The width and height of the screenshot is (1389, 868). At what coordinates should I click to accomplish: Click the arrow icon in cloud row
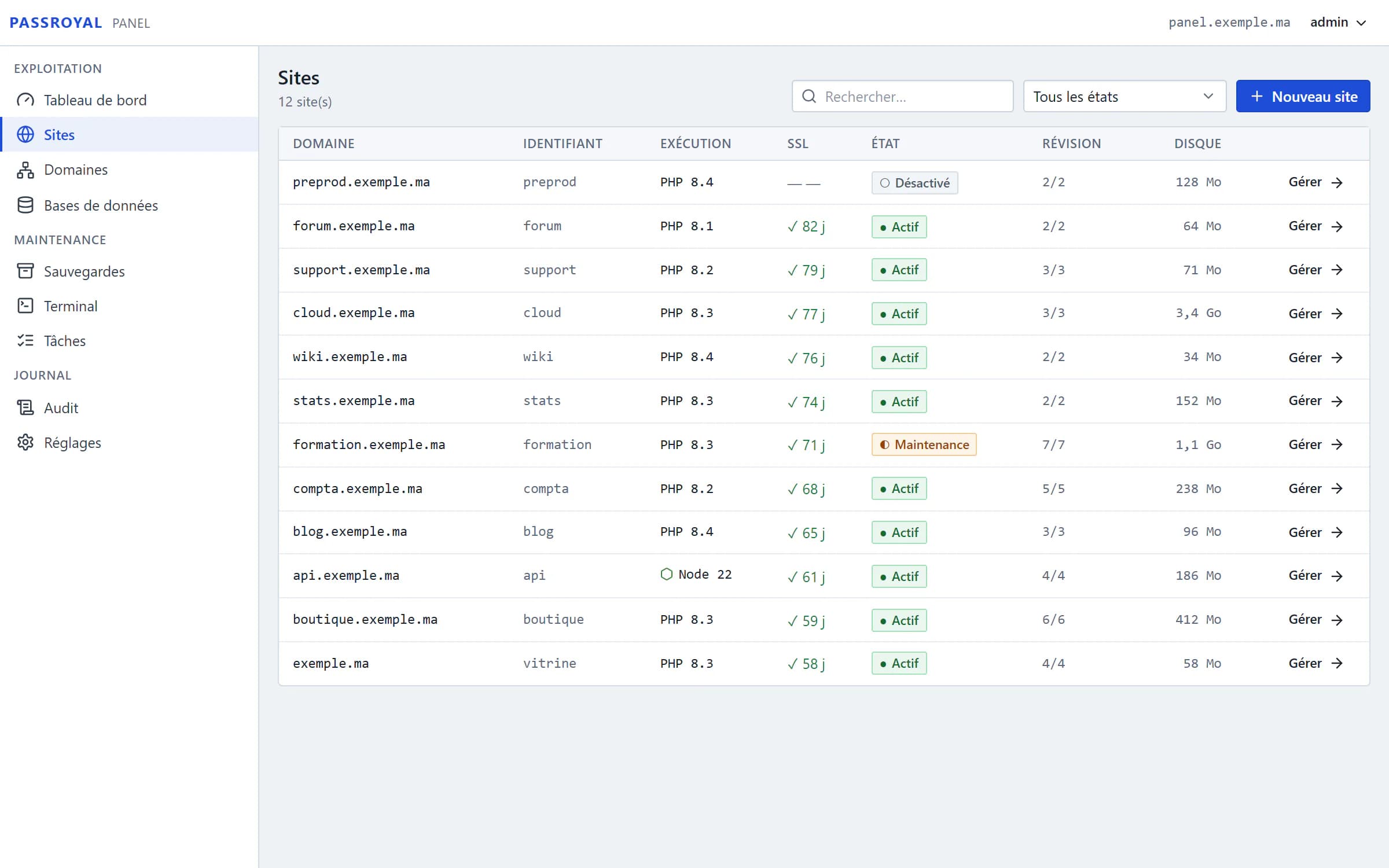pos(1337,314)
